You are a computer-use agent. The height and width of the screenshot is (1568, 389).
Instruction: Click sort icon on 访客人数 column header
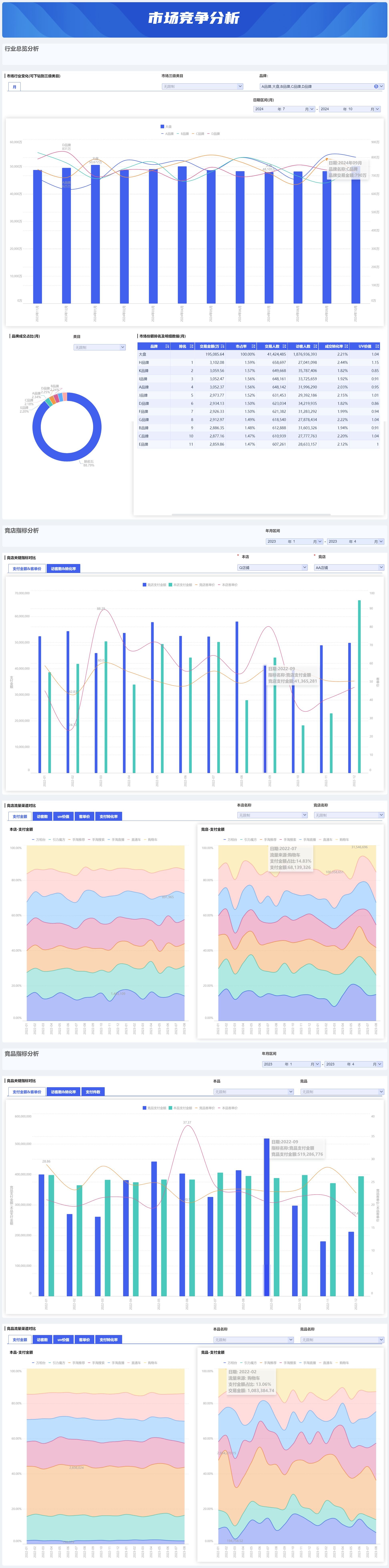[315, 346]
